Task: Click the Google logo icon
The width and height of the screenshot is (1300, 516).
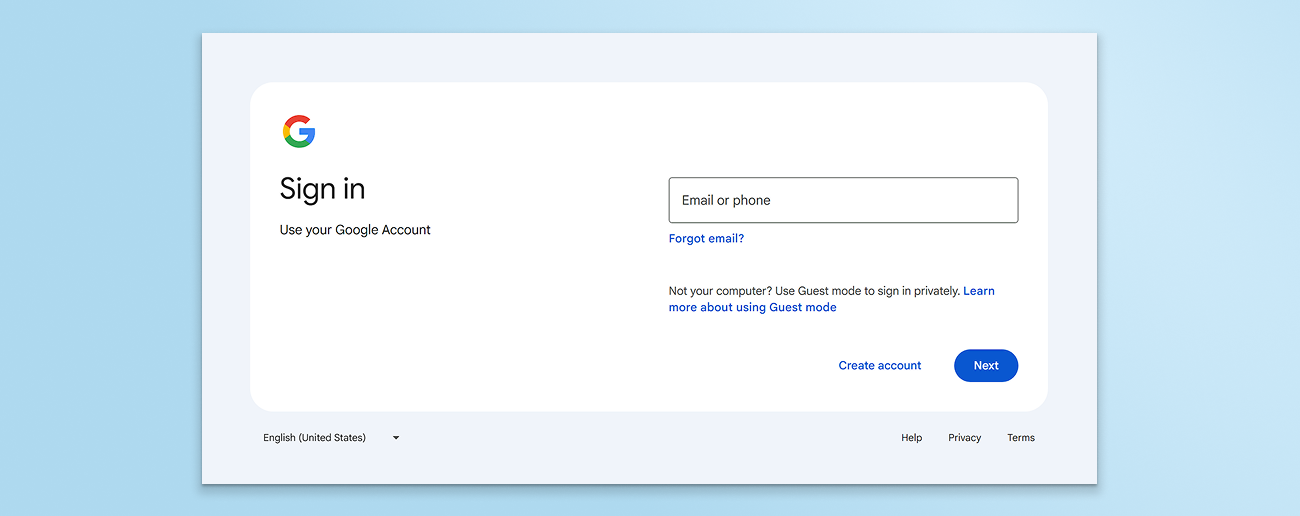Action: tap(299, 131)
